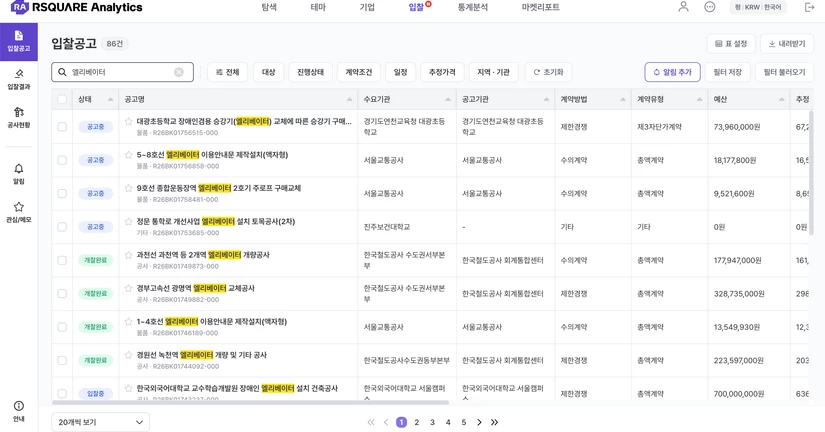Check the 9호선 종합운동장역 row checkbox
The width and height of the screenshot is (825, 432).
62,194
